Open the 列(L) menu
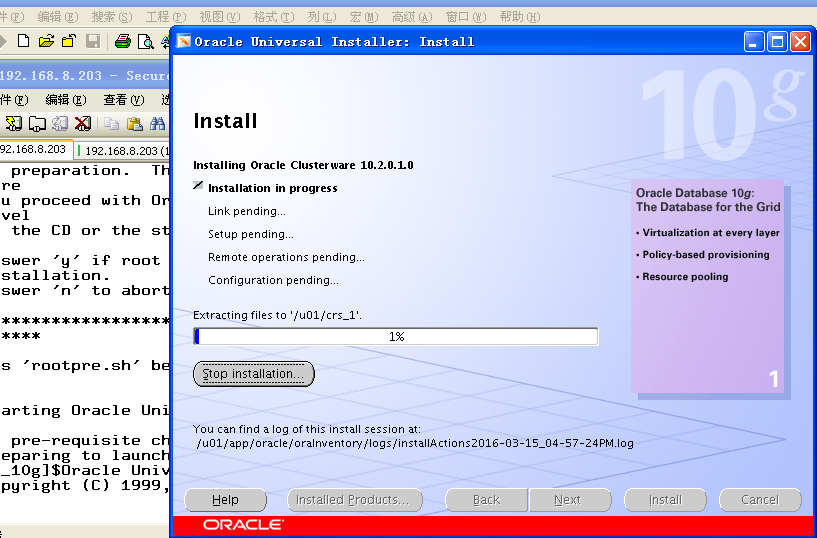 click(321, 17)
